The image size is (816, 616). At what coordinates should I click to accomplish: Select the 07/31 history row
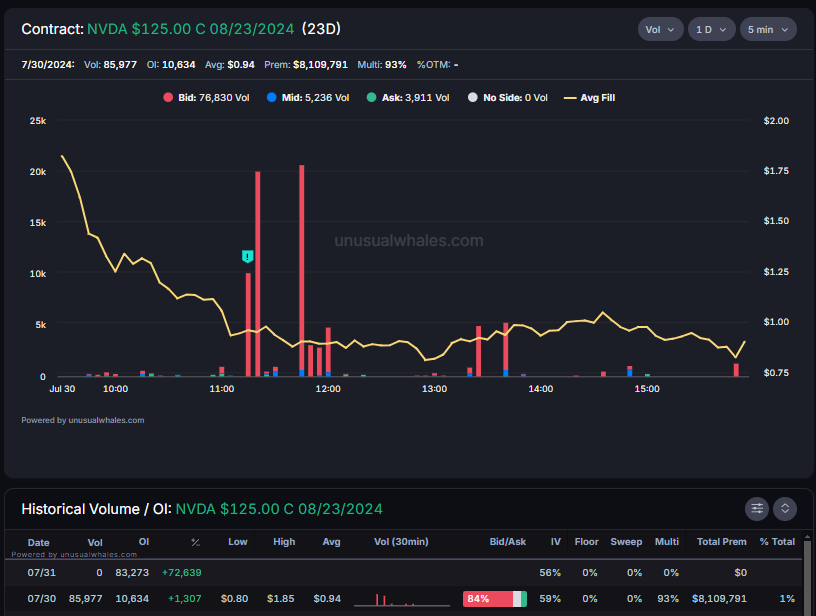(403, 572)
